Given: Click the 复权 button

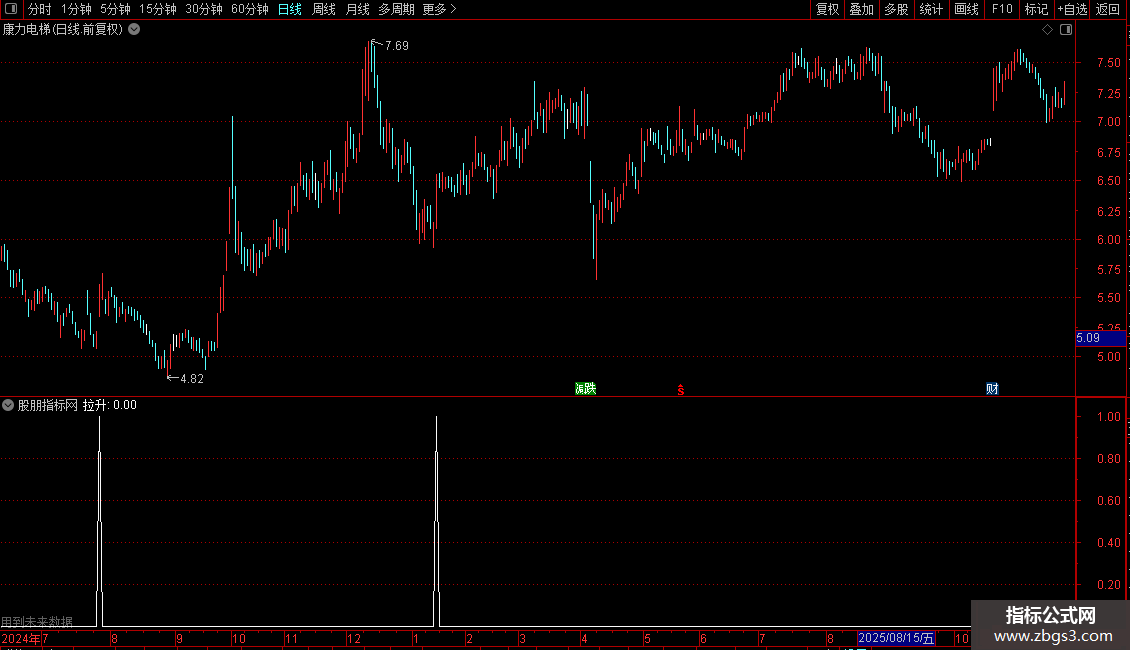Looking at the screenshot, I should pyautogui.click(x=827, y=9).
